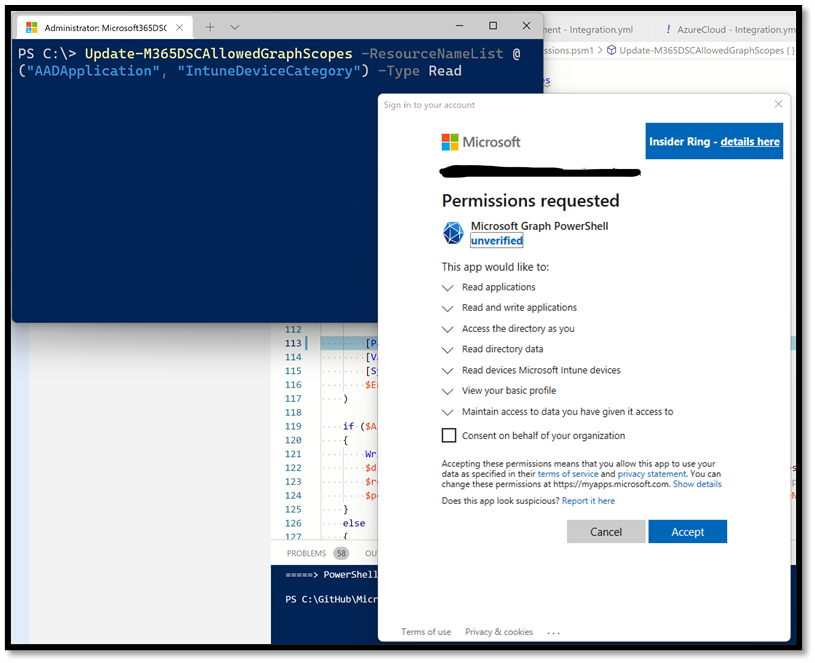Image resolution: width=815 pixels, height=663 pixels.
Task: Expand View your basic profile permission
Action: pyautogui.click(x=447, y=391)
